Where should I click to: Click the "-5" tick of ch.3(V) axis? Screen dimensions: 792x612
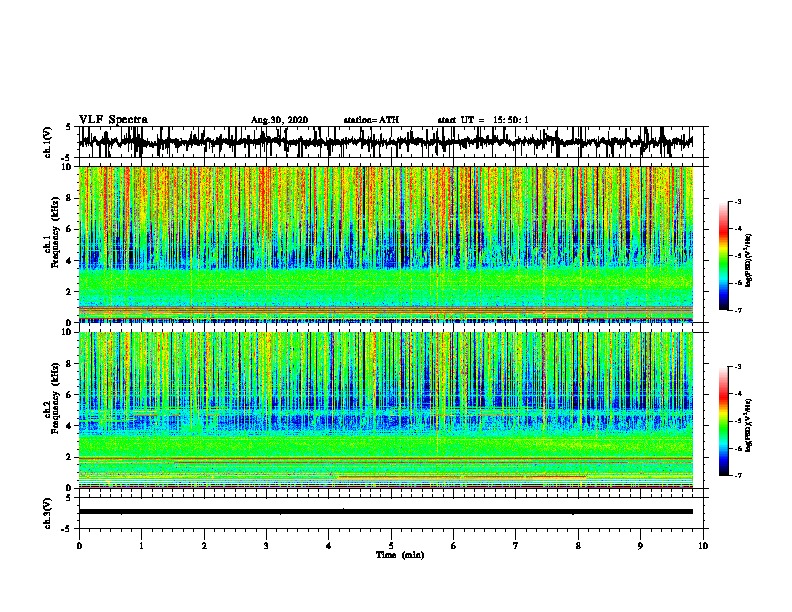pos(68,529)
